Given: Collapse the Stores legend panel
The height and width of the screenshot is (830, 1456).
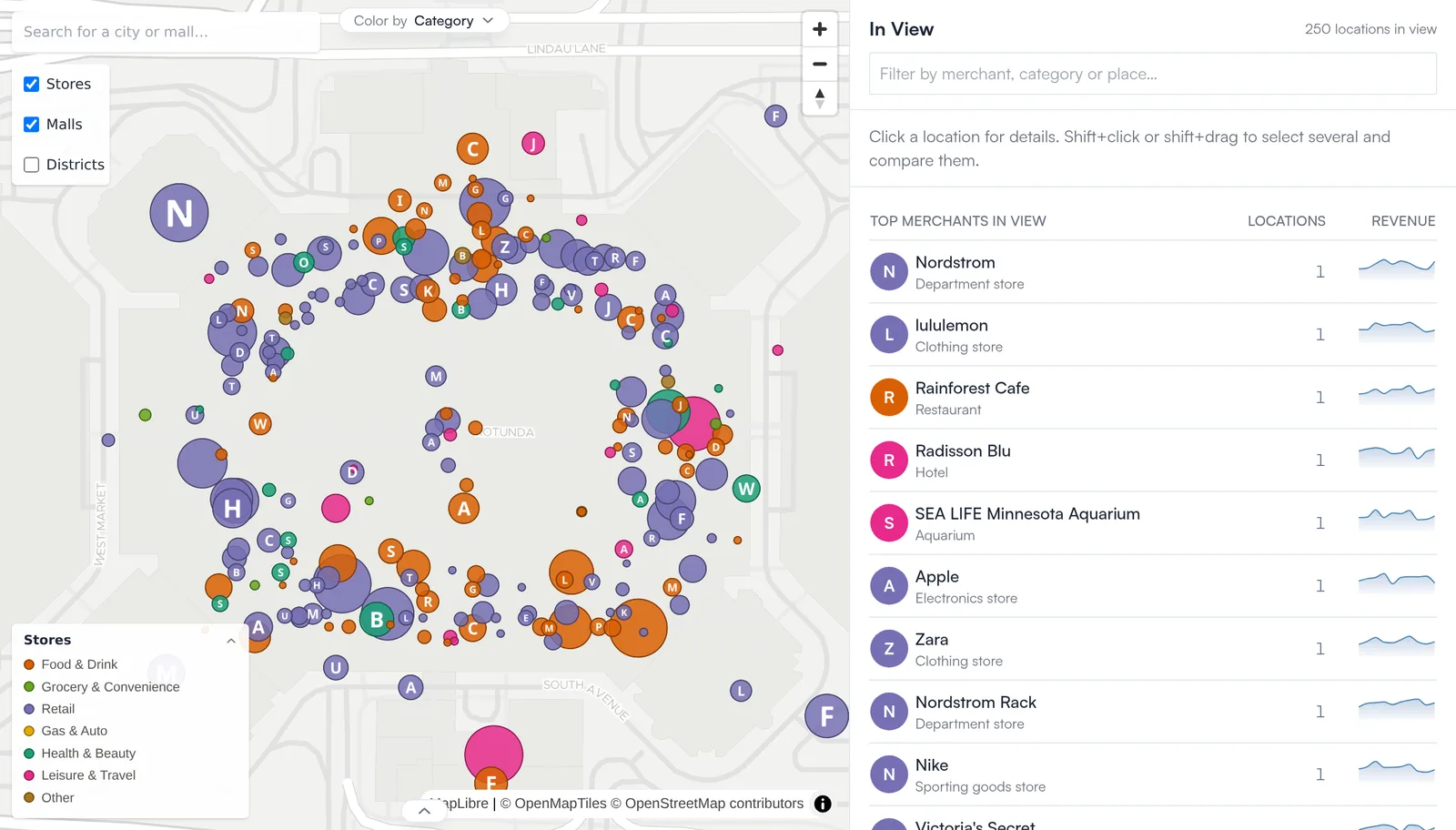Looking at the screenshot, I should coord(231,641).
